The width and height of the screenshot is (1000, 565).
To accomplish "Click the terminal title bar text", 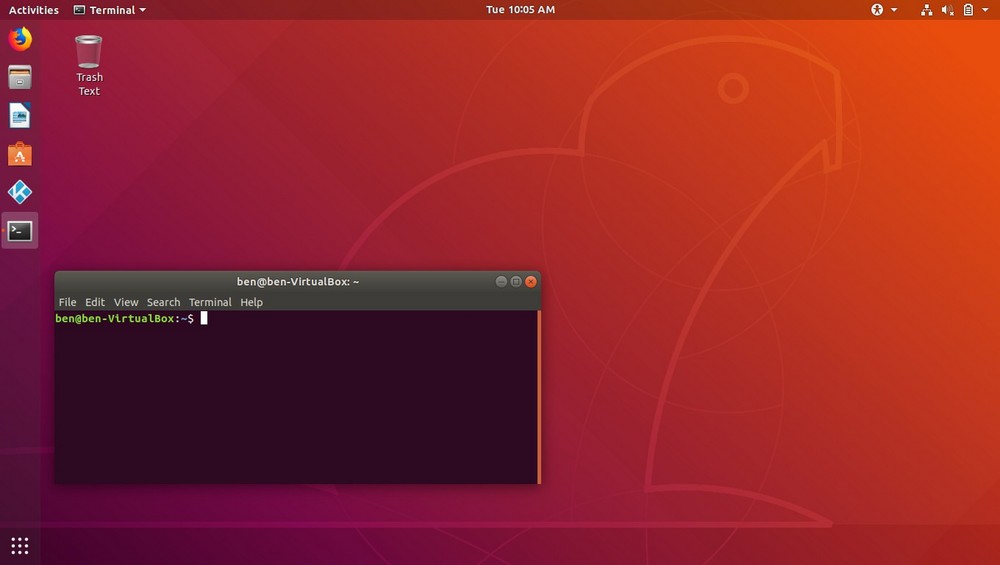I will pos(298,281).
